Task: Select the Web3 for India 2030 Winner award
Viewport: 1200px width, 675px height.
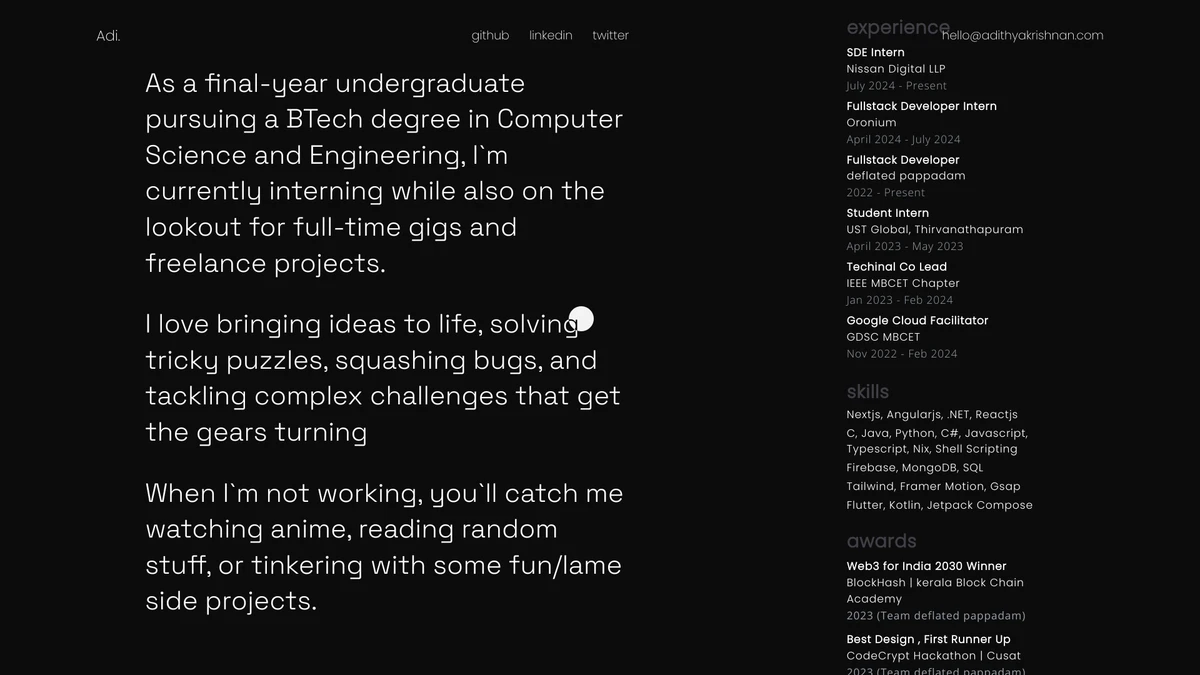Action: click(926, 566)
